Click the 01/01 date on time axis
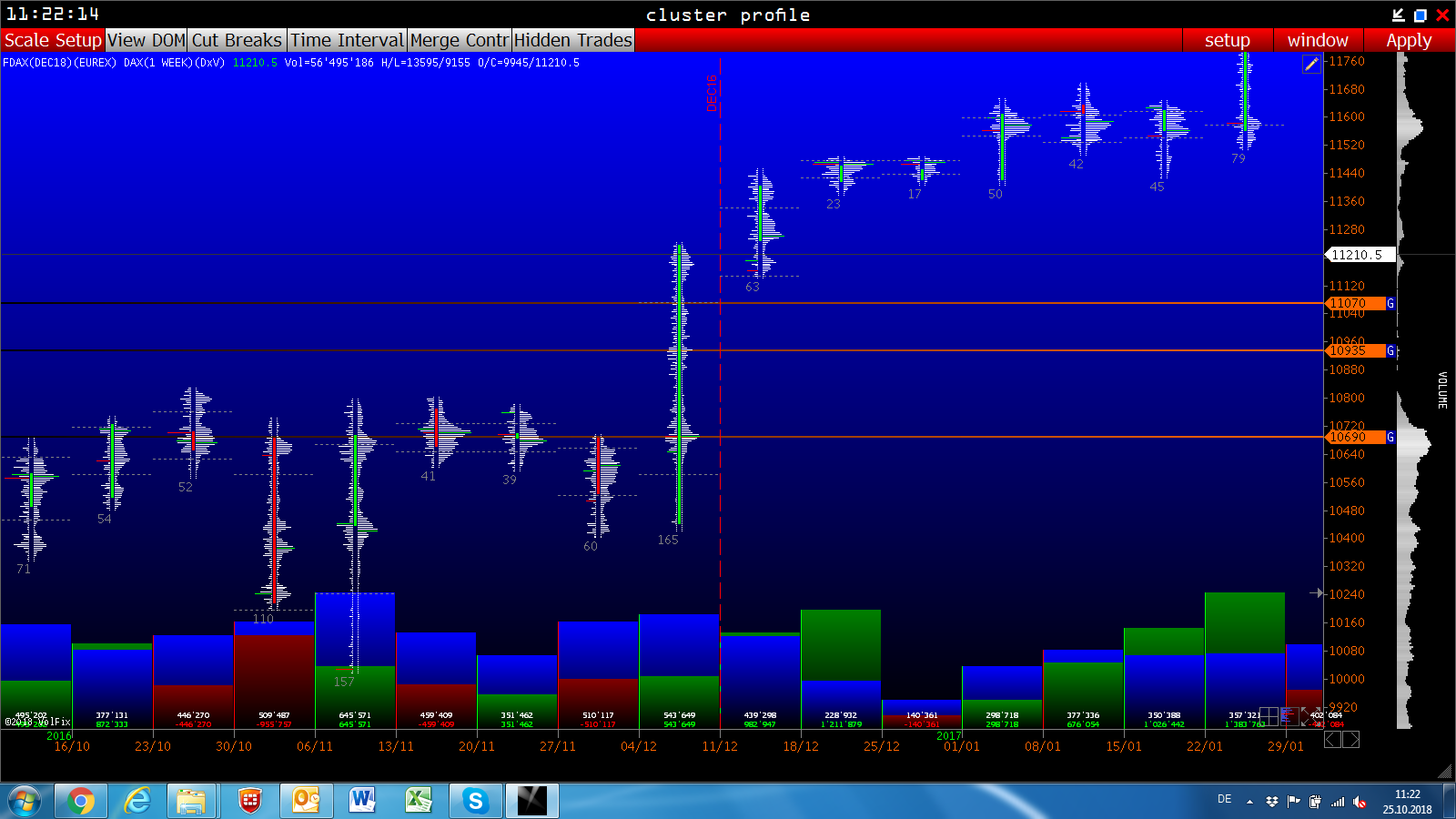Image resolution: width=1456 pixels, height=819 pixels. [x=962, y=746]
